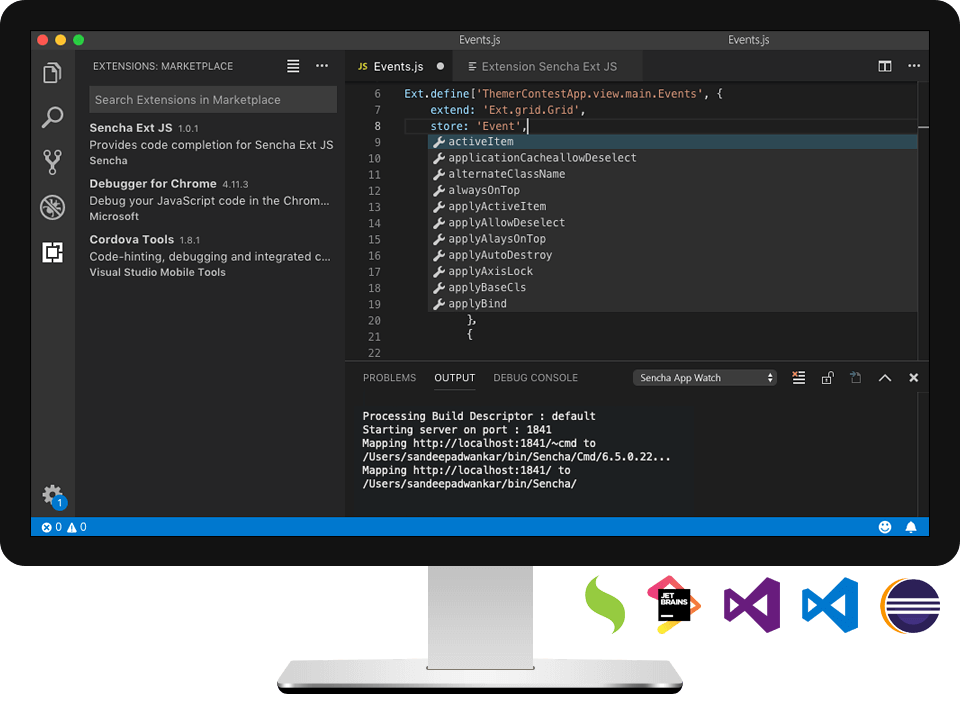This screenshot has width=960, height=704.
Task: Open the Search magnifier in activity bar
Action: [53, 117]
